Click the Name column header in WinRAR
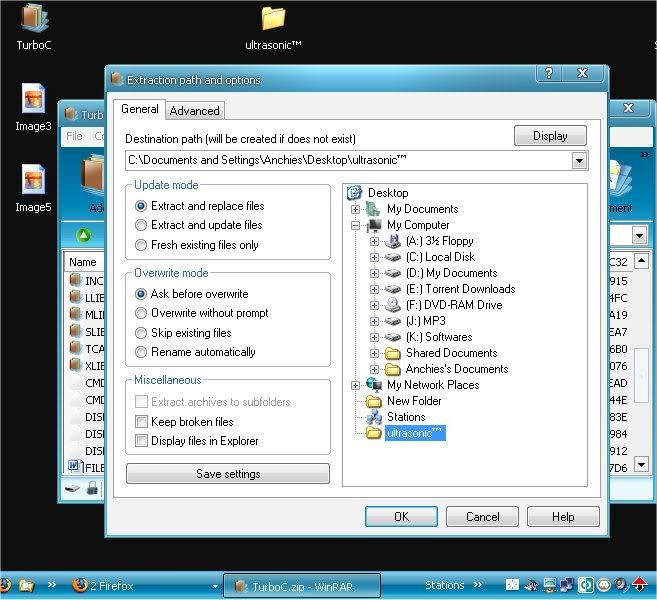Viewport: 657px width, 600px height. (x=83, y=262)
